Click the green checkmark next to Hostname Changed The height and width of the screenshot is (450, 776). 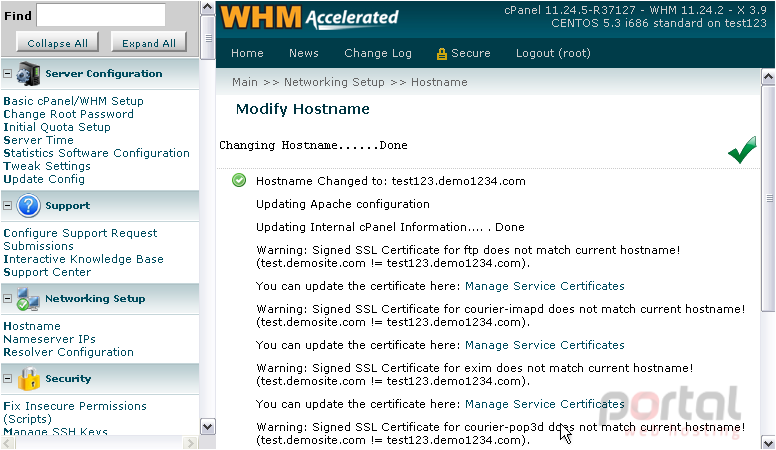[239, 180]
